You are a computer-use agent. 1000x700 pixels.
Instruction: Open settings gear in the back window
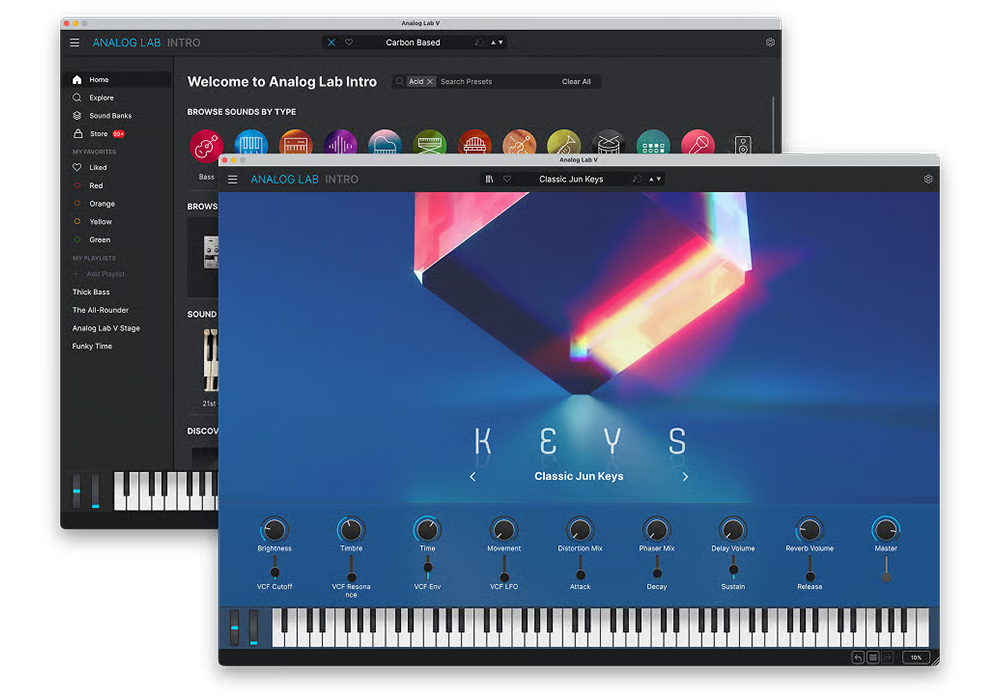770,43
